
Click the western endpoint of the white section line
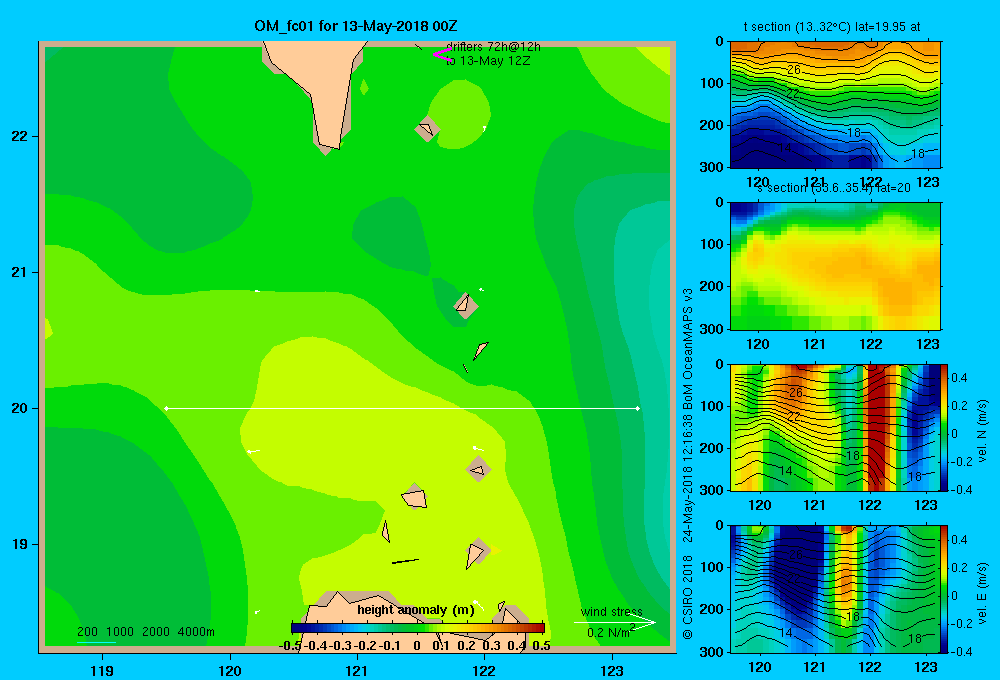click(166, 408)
